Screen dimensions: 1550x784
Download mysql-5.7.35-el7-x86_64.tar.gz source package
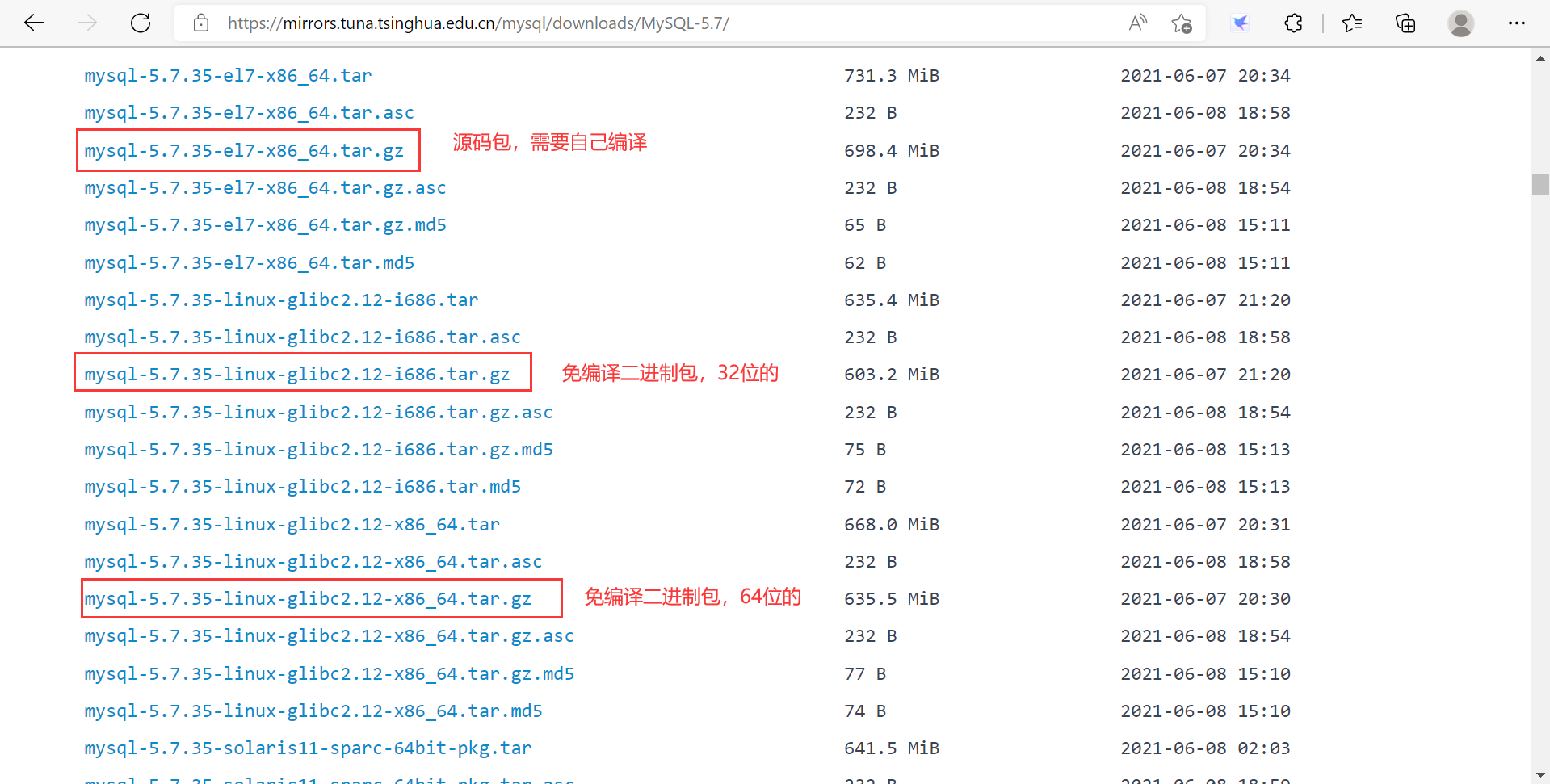pos(247,149)
